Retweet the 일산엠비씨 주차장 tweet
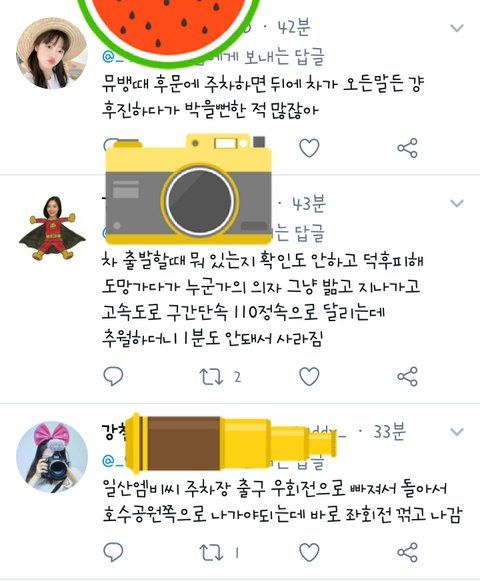Image resolution: width=480 pixels, height=581 pixels. tap(211, 552)
